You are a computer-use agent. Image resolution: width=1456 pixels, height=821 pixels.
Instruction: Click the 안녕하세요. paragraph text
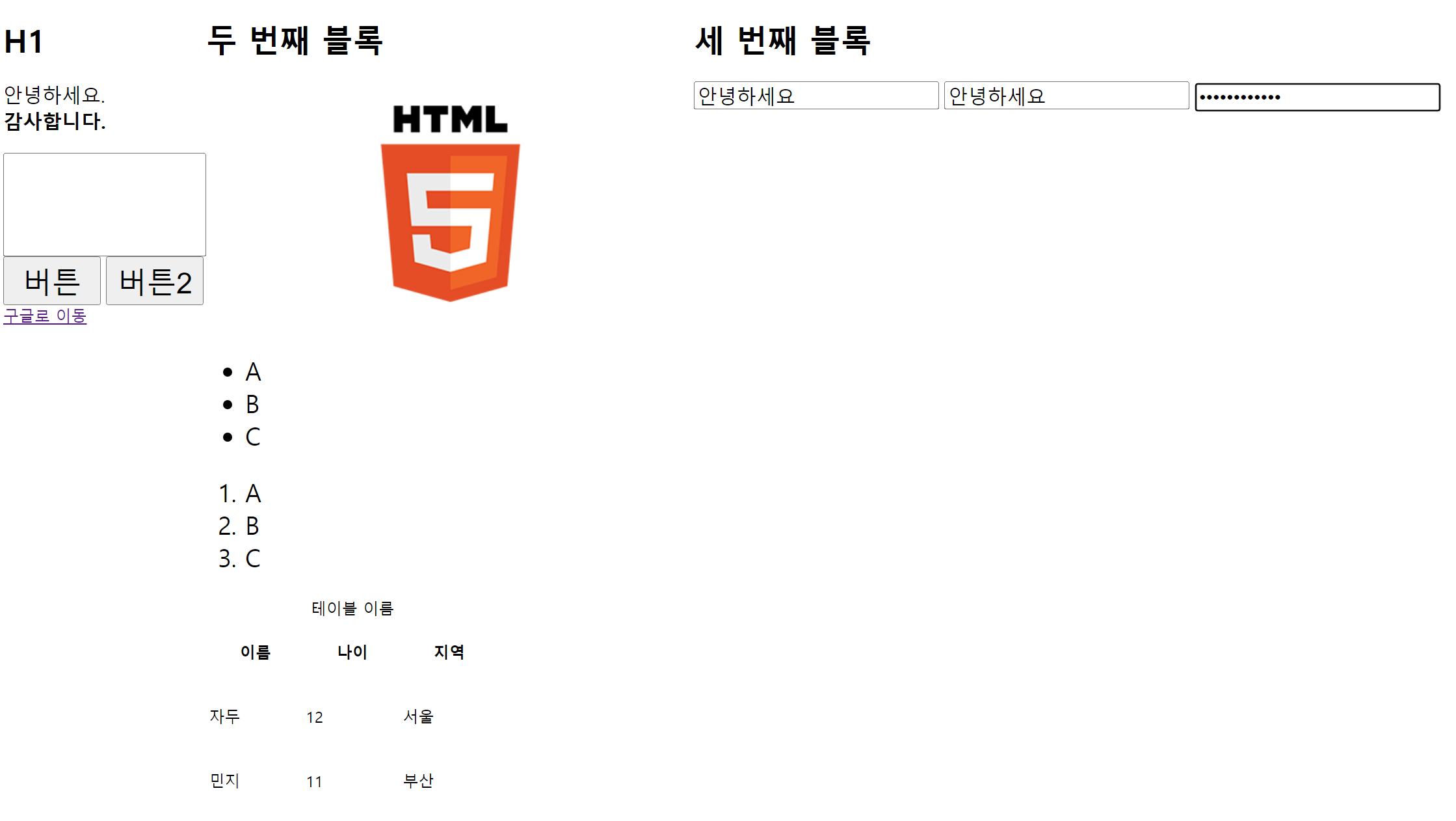click(x=55, y=95)
